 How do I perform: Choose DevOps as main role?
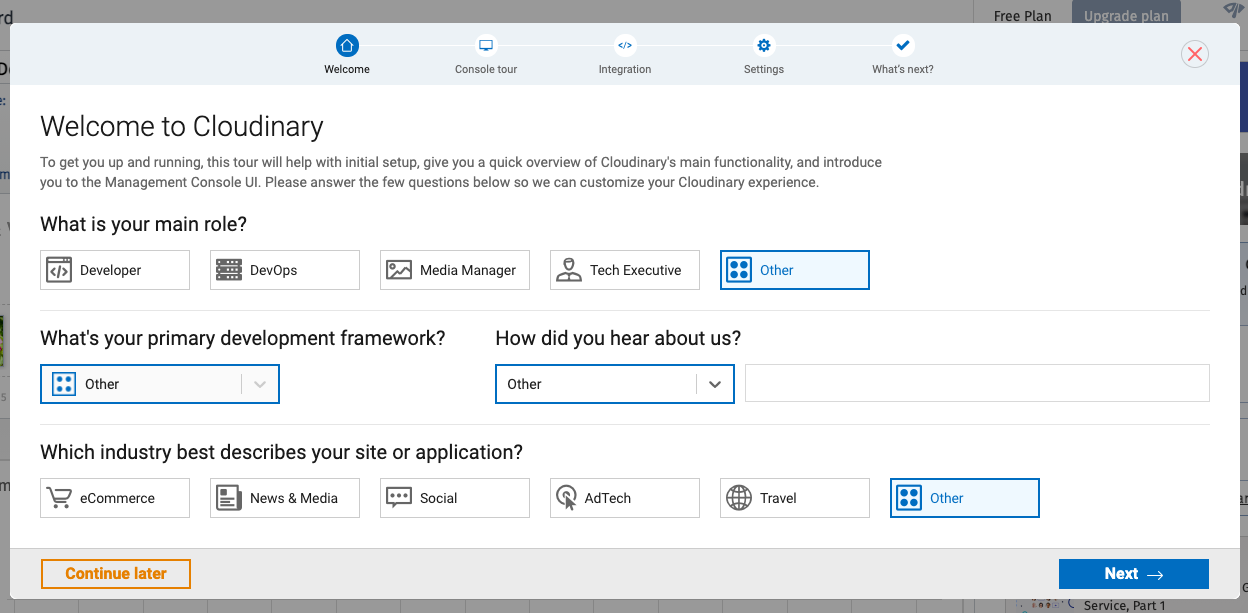[285, 270]
